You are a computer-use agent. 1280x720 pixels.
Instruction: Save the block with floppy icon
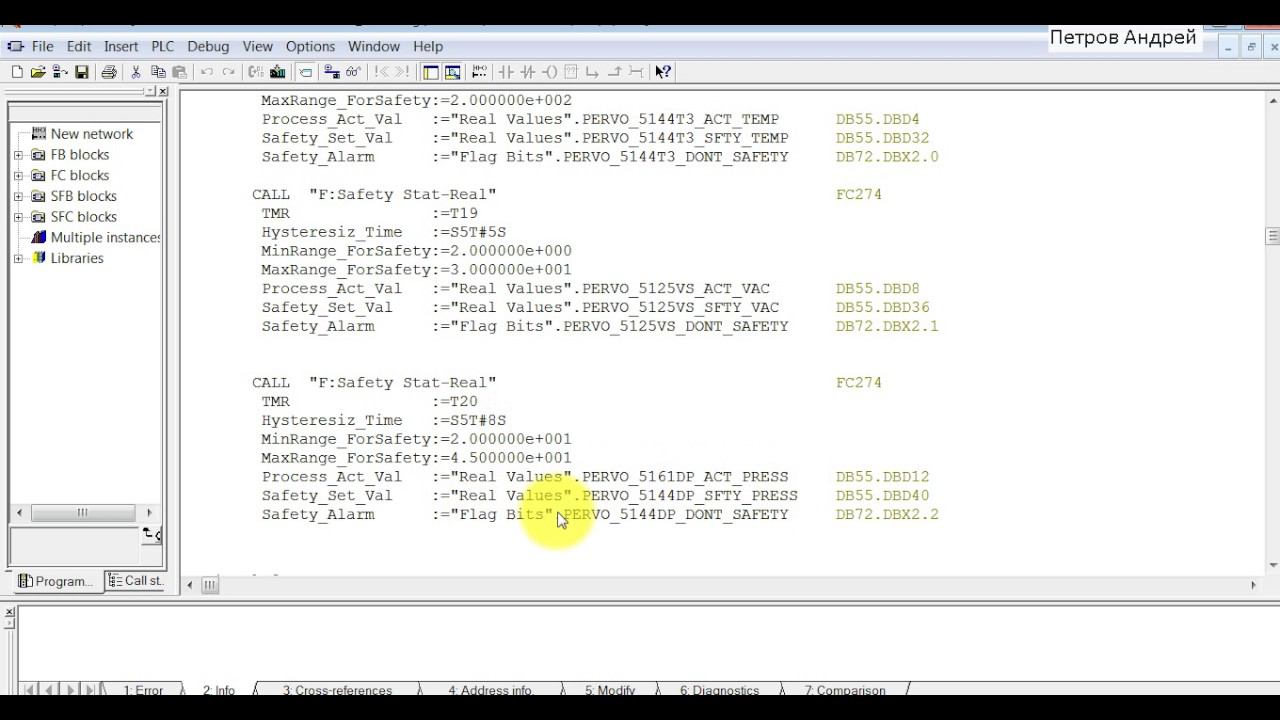point(82,72)
